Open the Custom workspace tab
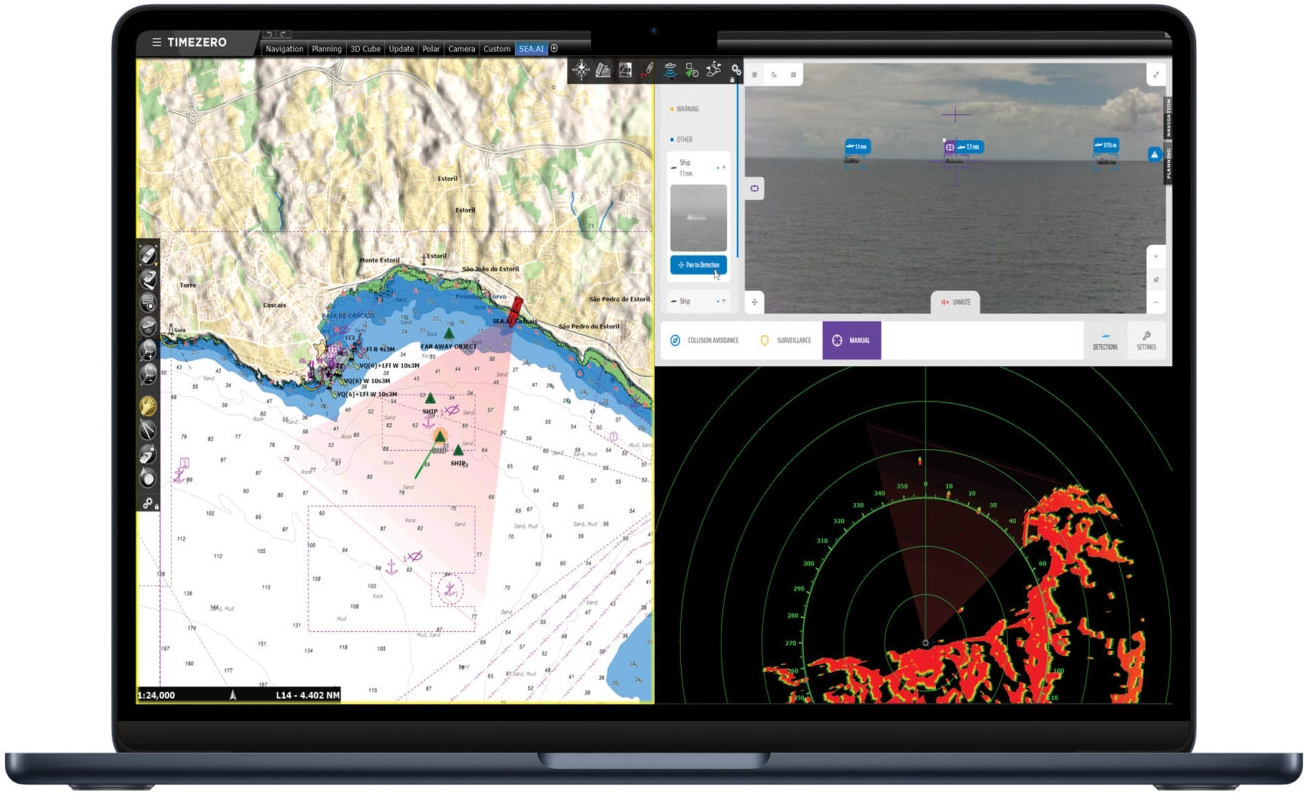Viewport: 1304px width, 803px height. (x=496, y=48)
